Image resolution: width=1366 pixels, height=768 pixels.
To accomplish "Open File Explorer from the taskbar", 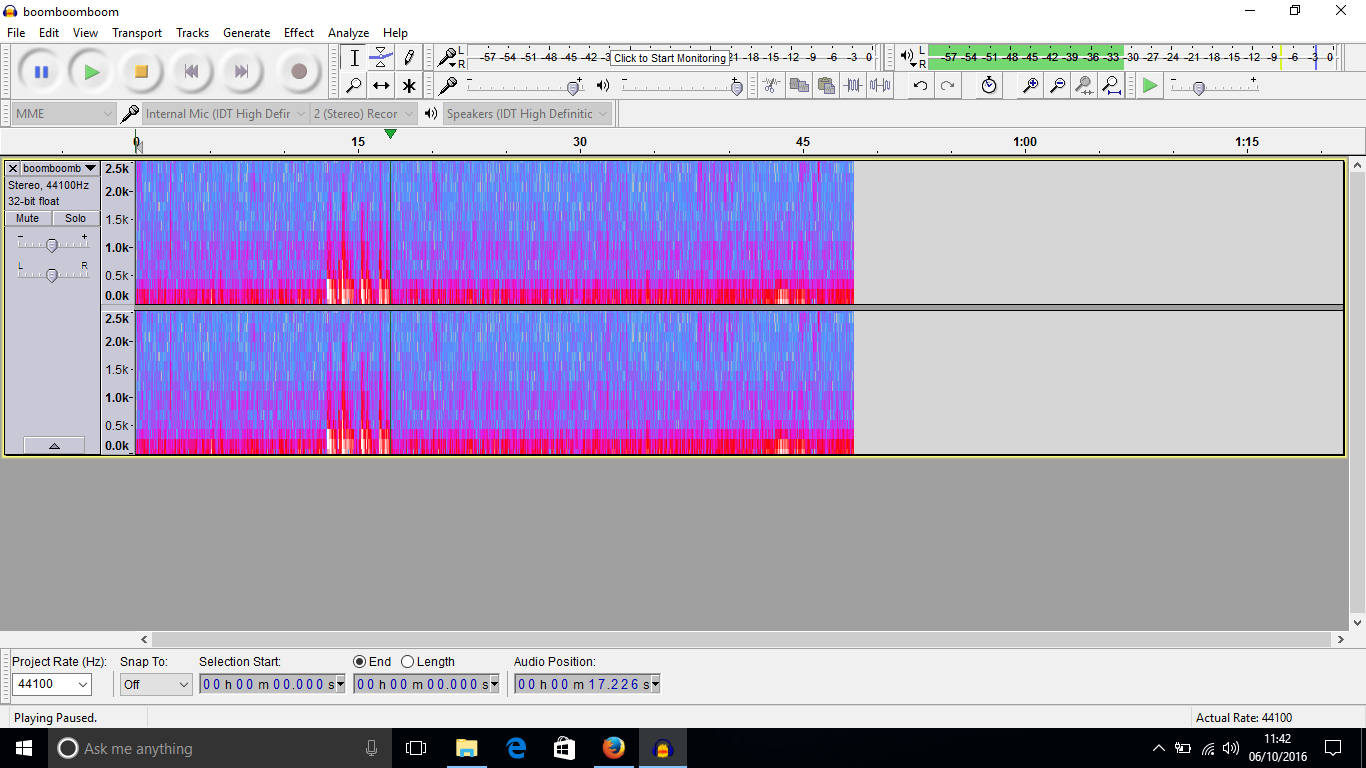I will pos(466,748).
